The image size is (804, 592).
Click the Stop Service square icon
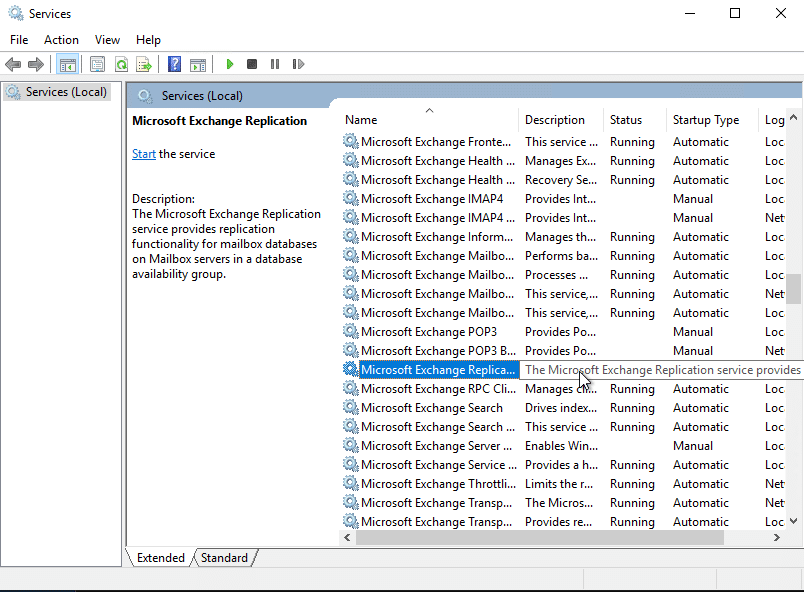click(x=252, y=64)
